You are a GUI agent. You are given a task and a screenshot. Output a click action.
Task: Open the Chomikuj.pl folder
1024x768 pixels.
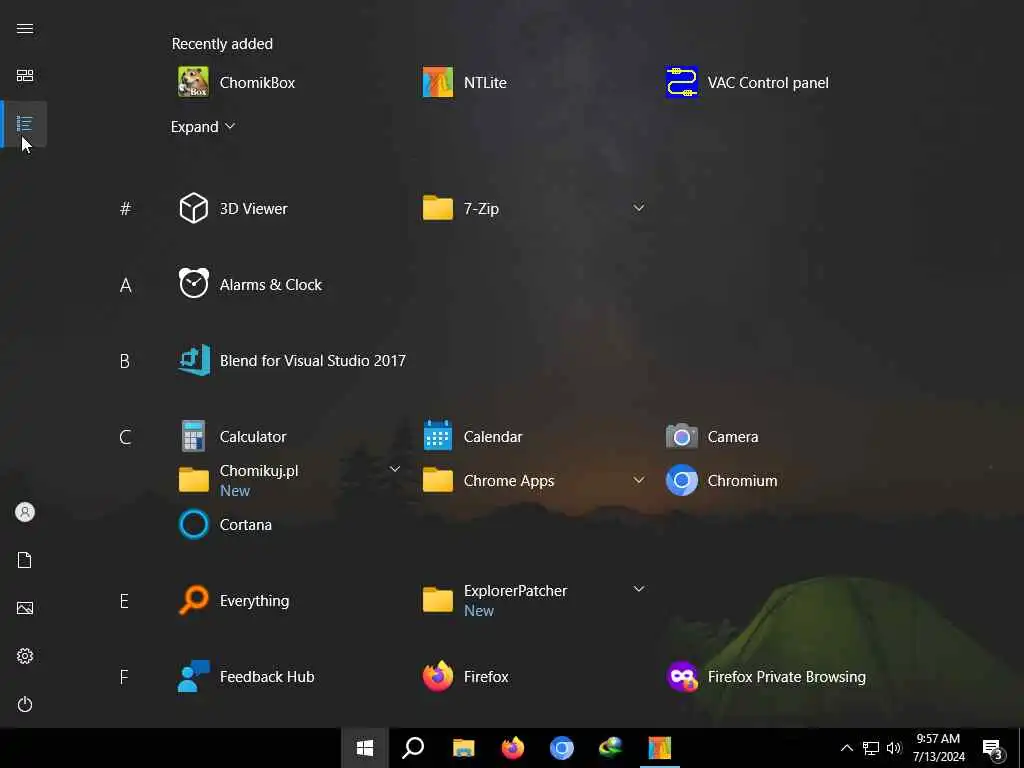point(238,481)
